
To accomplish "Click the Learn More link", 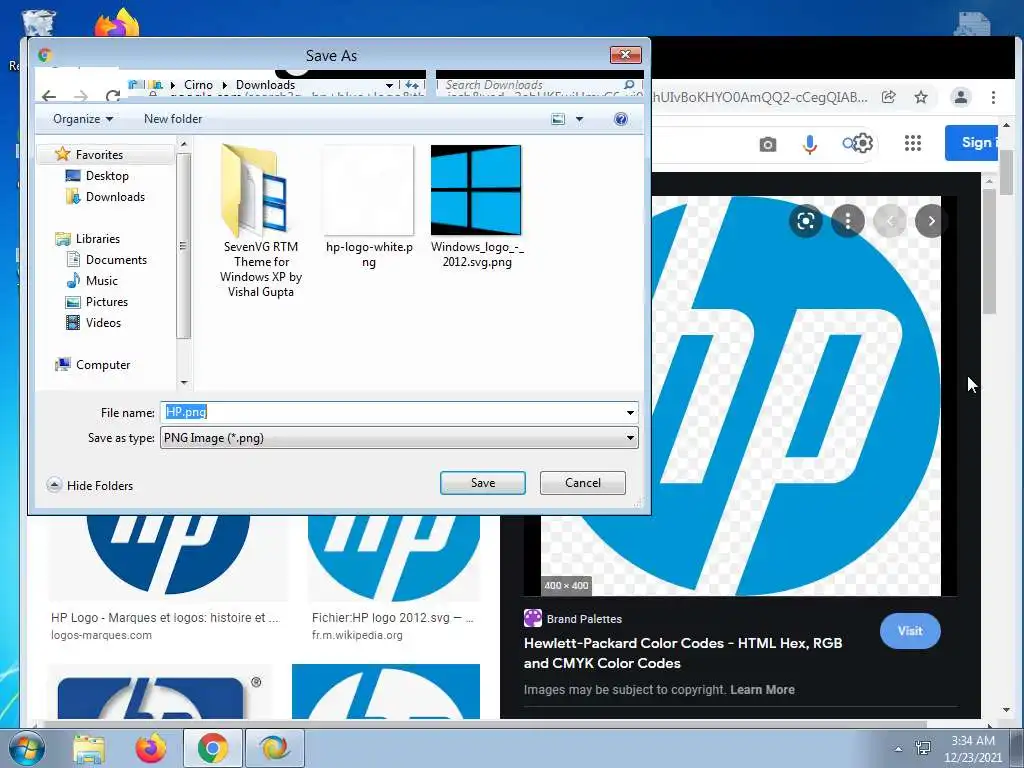I will point(762,690).
